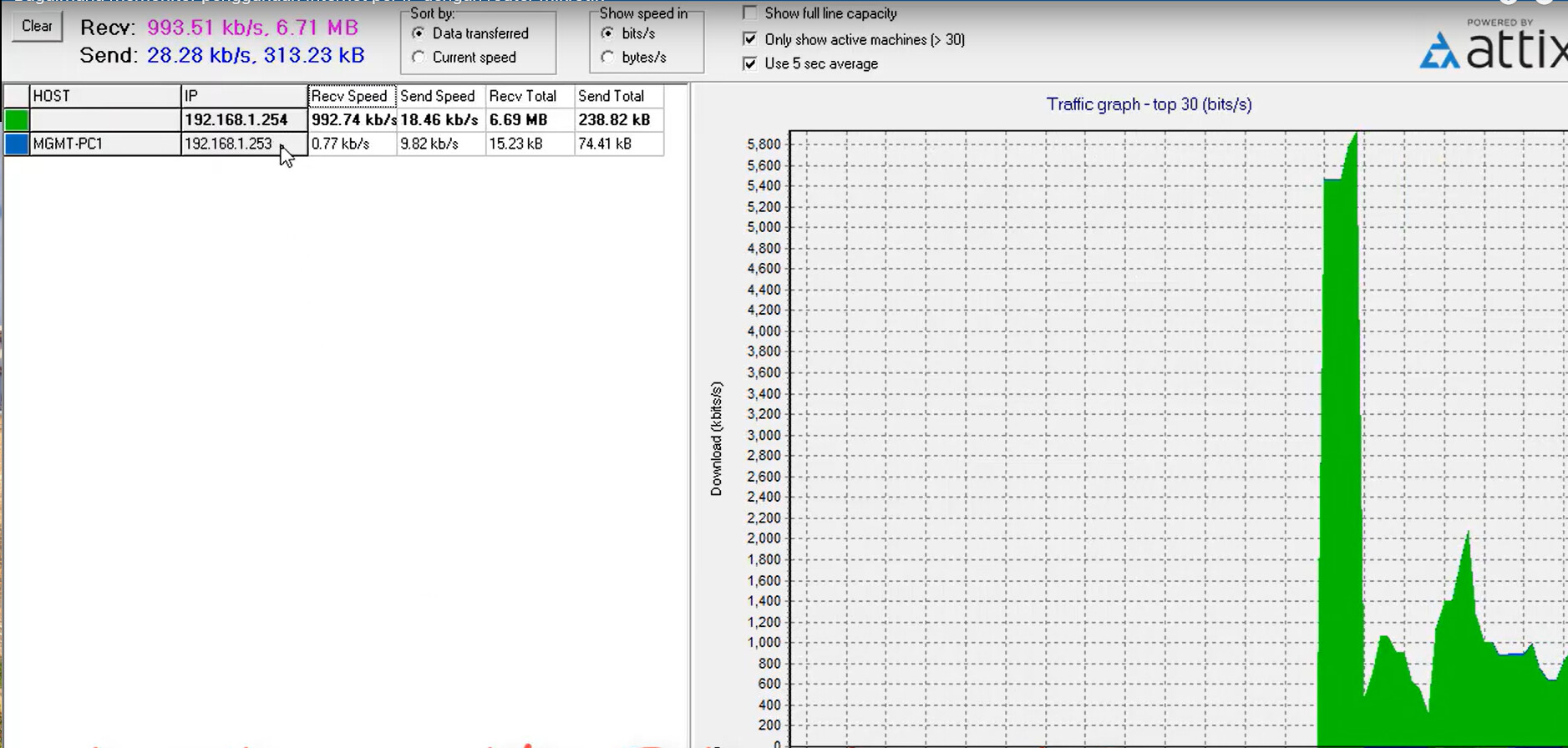Click the Traffic graph title text
This screenshot has height=748, width=1568.
coord(1149,104)
